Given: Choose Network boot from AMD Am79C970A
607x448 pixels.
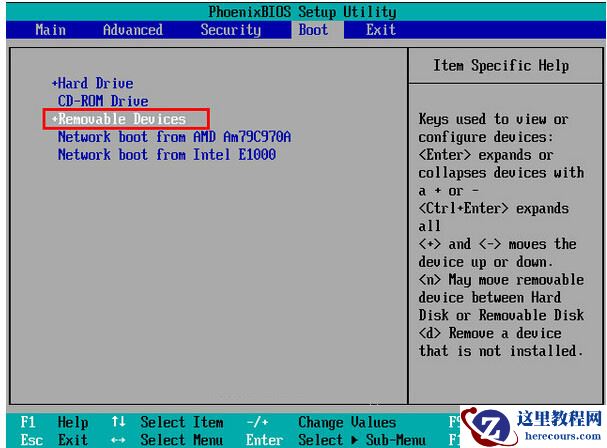Looking at the screenshot, I should coord(174,137).
